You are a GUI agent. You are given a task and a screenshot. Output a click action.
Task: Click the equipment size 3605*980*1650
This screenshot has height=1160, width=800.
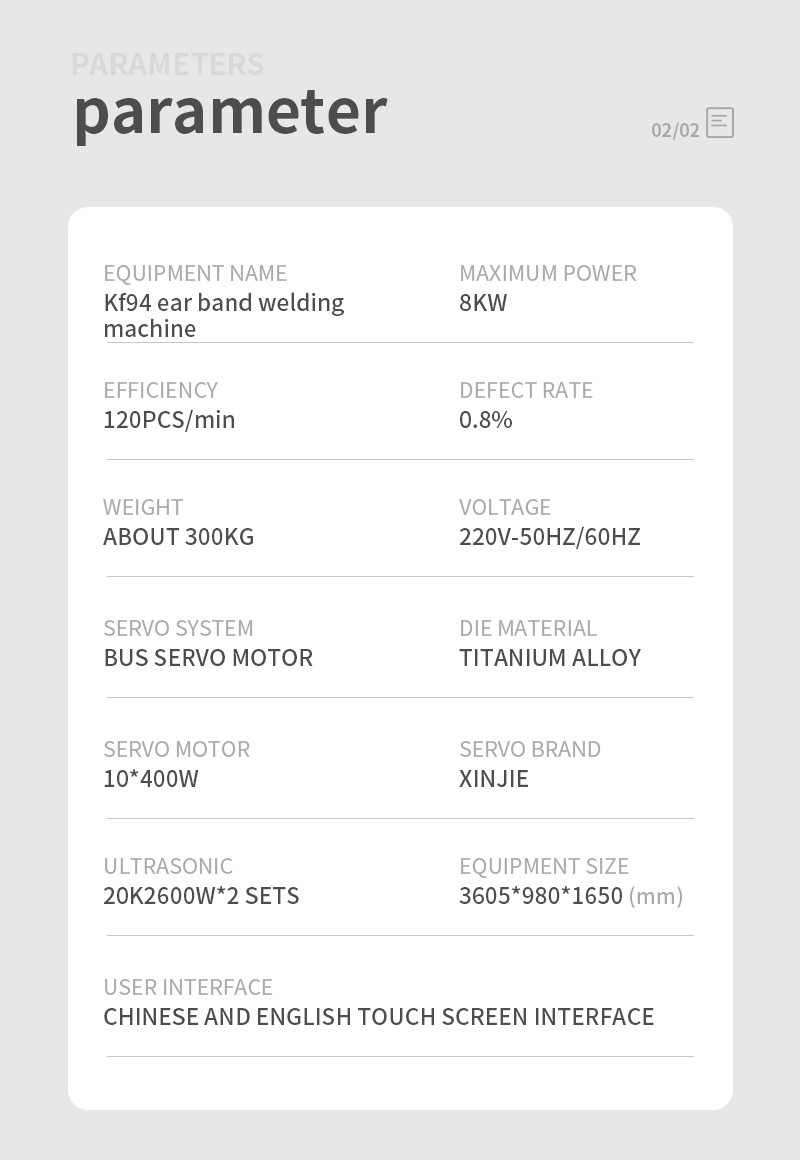(541, 896)
